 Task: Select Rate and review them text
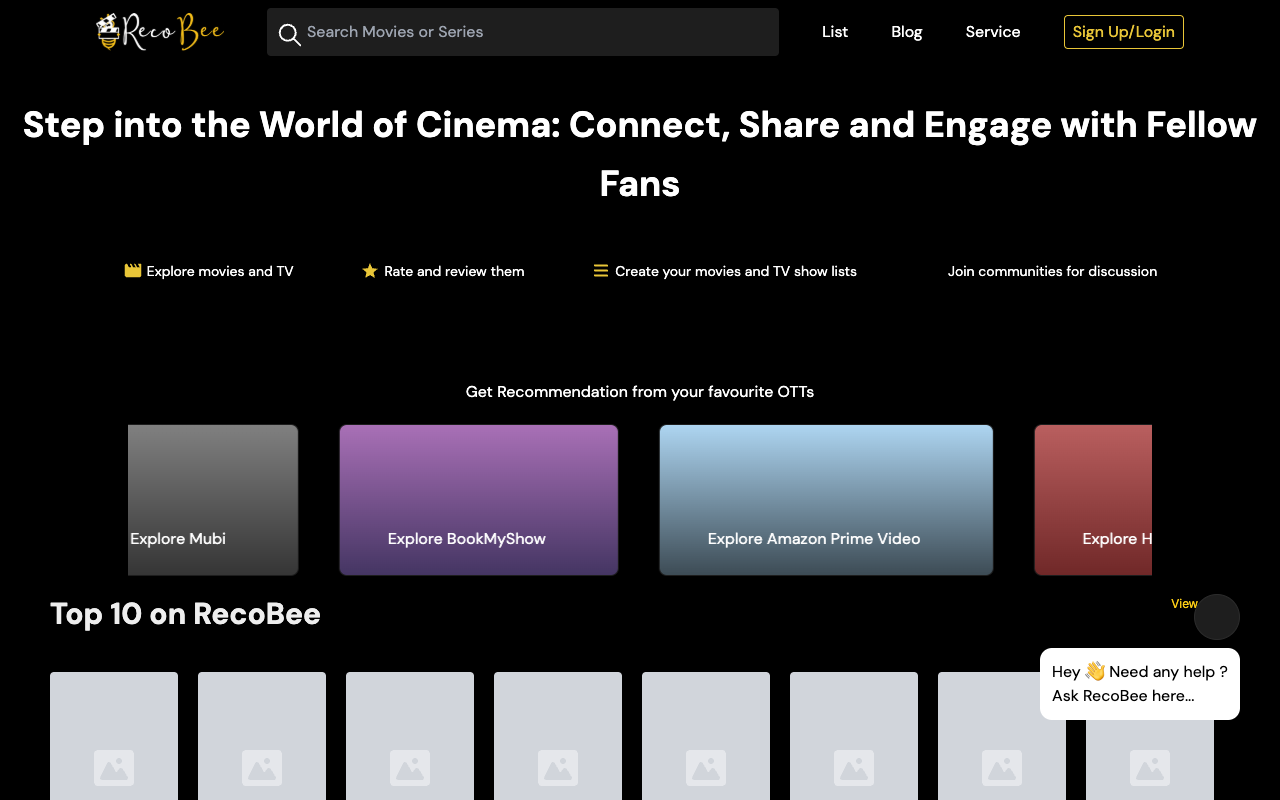[x=454, y=271]
